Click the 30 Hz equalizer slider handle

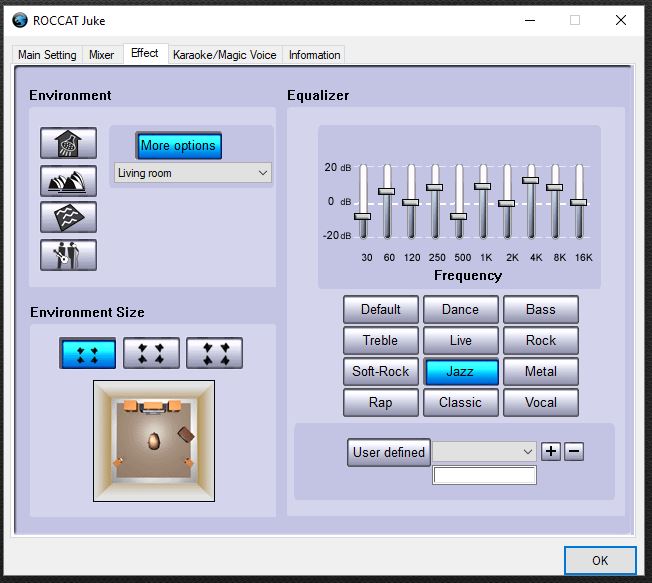tap(363, 216)
